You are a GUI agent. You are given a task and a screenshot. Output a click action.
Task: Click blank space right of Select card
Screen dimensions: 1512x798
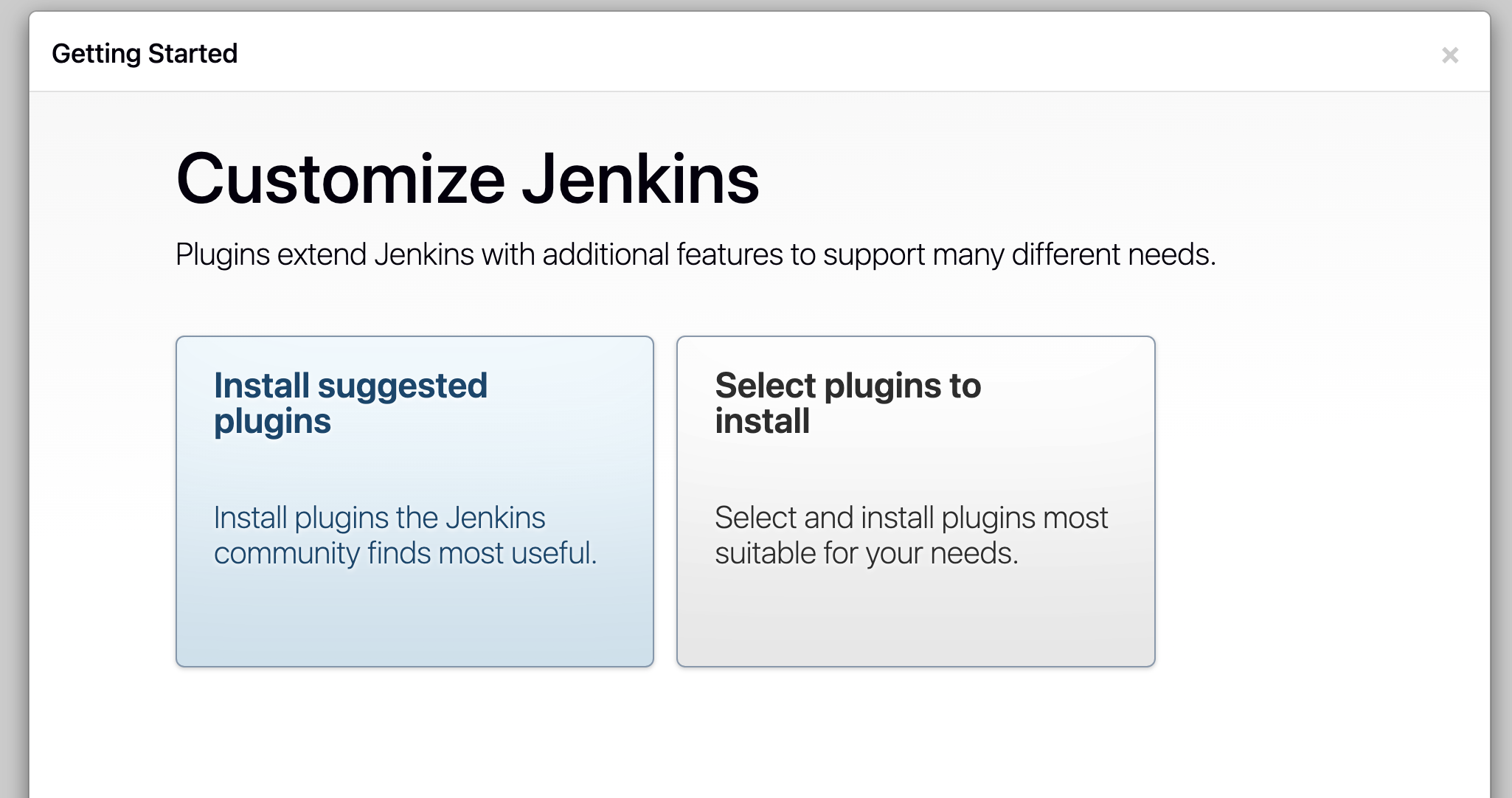tap(1320, 502)
